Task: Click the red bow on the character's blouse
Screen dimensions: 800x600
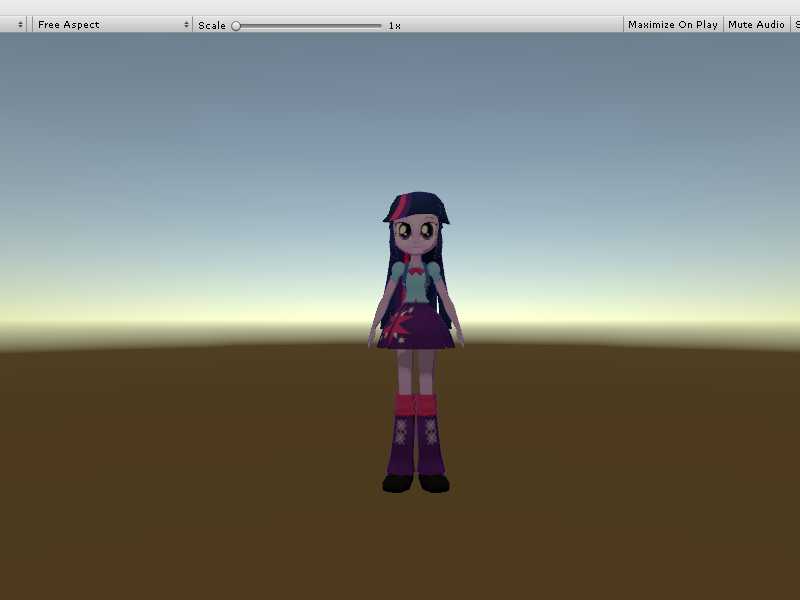Action: [414, 269]
